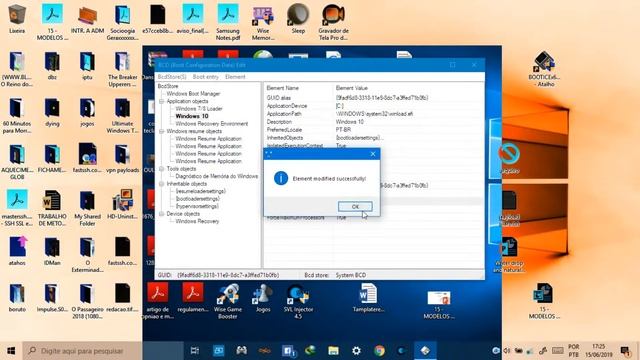Close the Element modified successfully dialog
The width and height of the screenshot is (640, 360).
(x=373, y=154)
